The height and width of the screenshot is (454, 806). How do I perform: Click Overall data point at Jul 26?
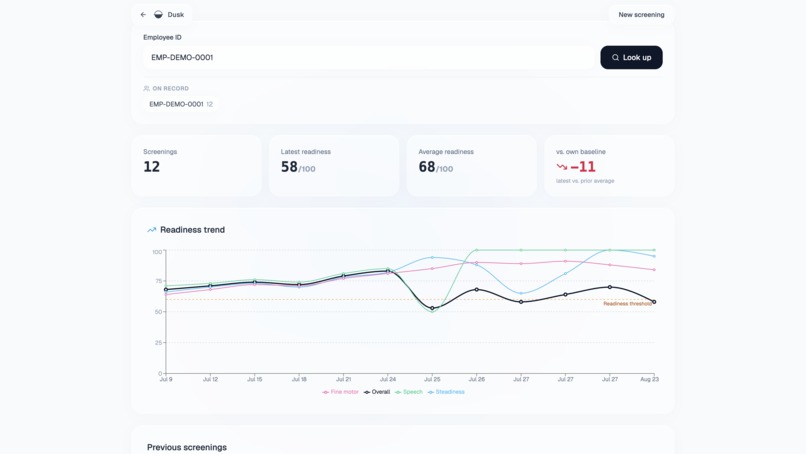coord(477,289)
